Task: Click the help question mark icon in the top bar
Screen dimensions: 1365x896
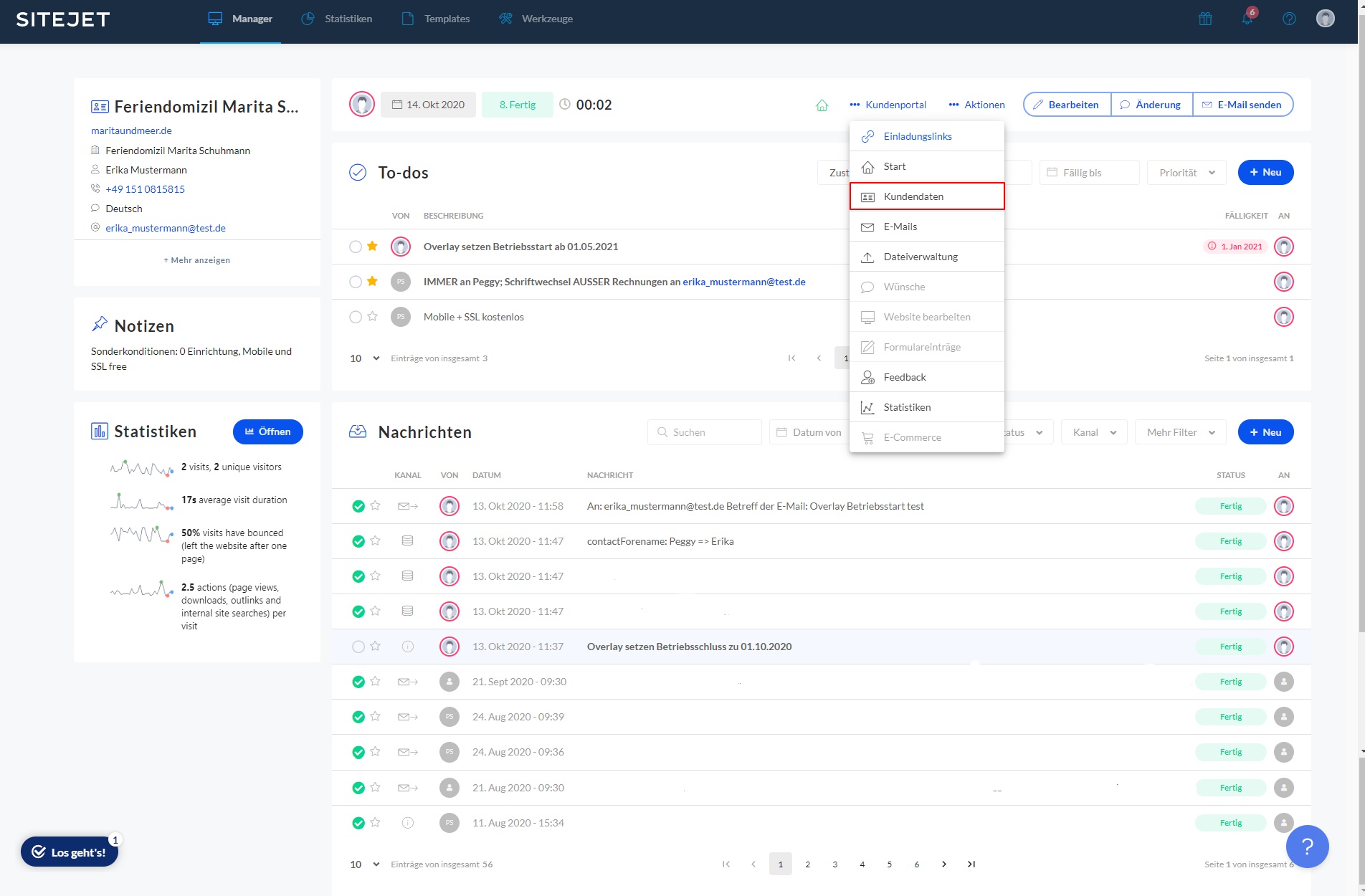Action: [x=1289, y=19]
